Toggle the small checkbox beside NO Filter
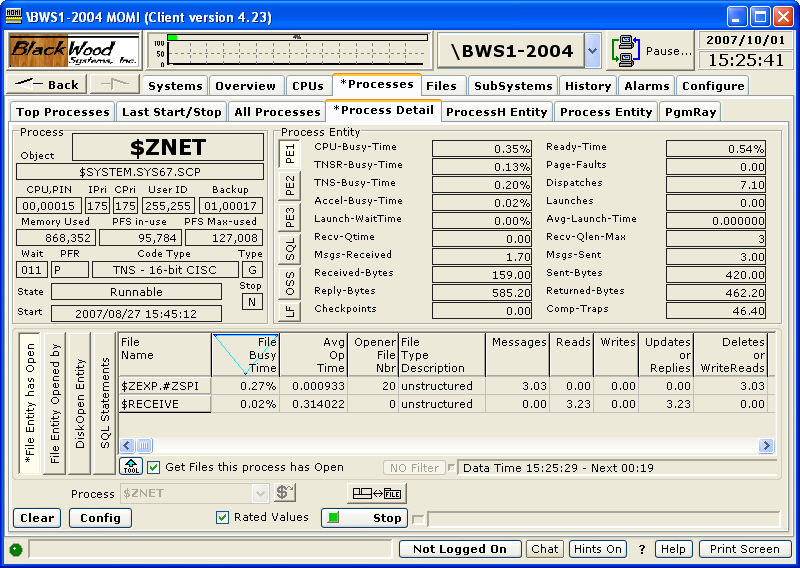Screen dimensions: 800x568 [x=451, y=467]
